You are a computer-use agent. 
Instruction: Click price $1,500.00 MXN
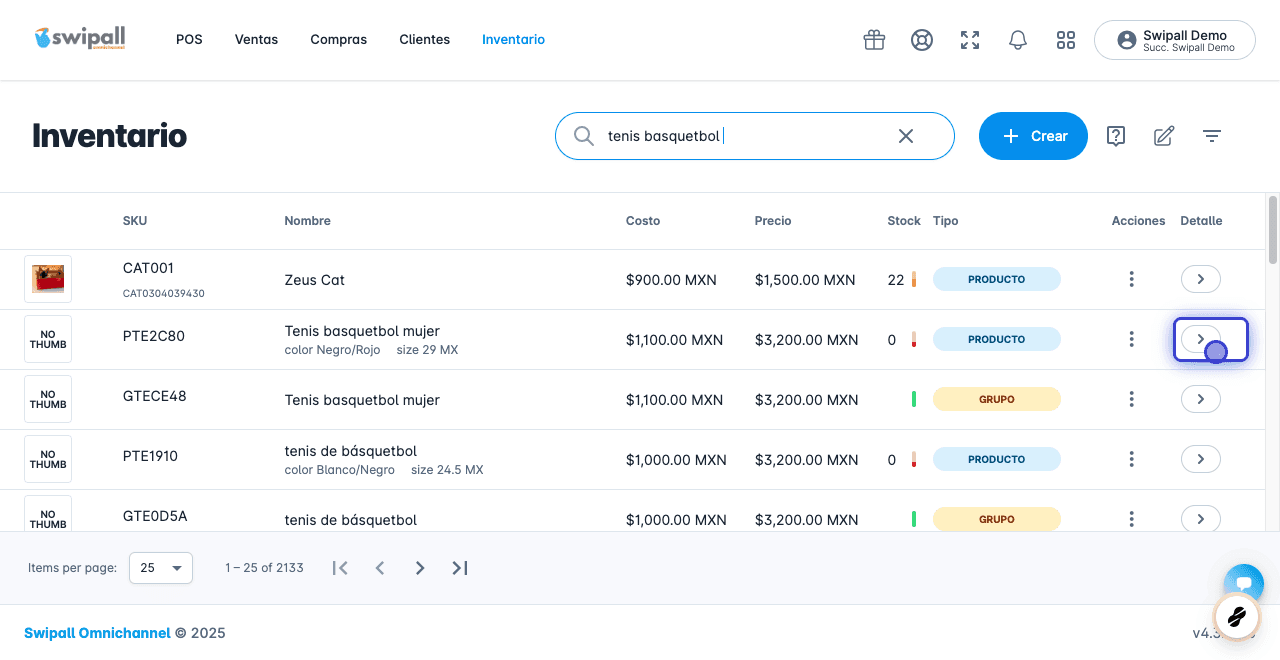805,280
